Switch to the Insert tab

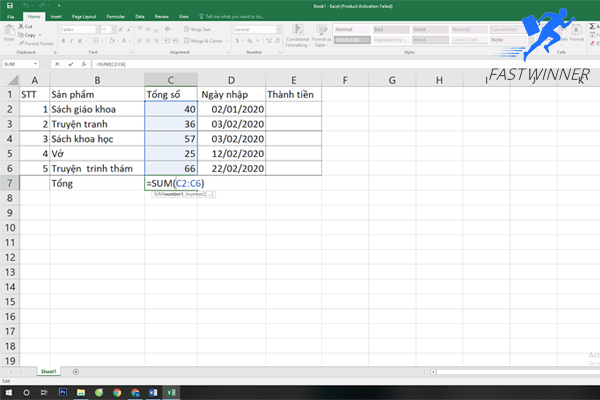(x=56, y=16)
